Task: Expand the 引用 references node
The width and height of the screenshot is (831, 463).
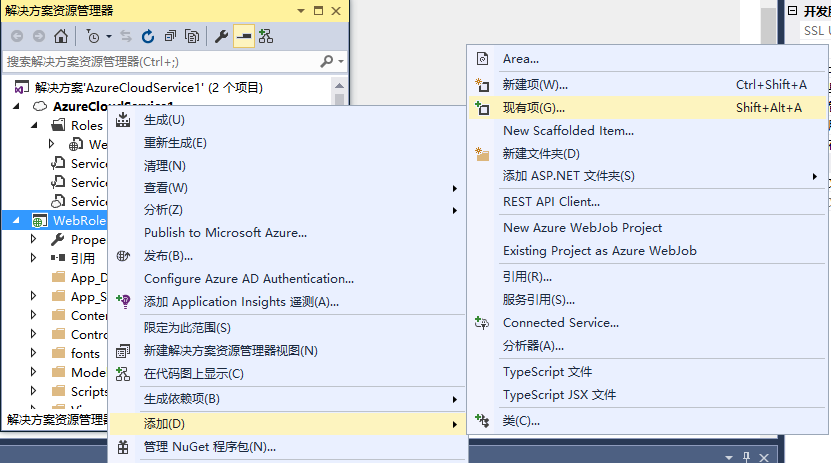Action: click(x=33, y=258)
